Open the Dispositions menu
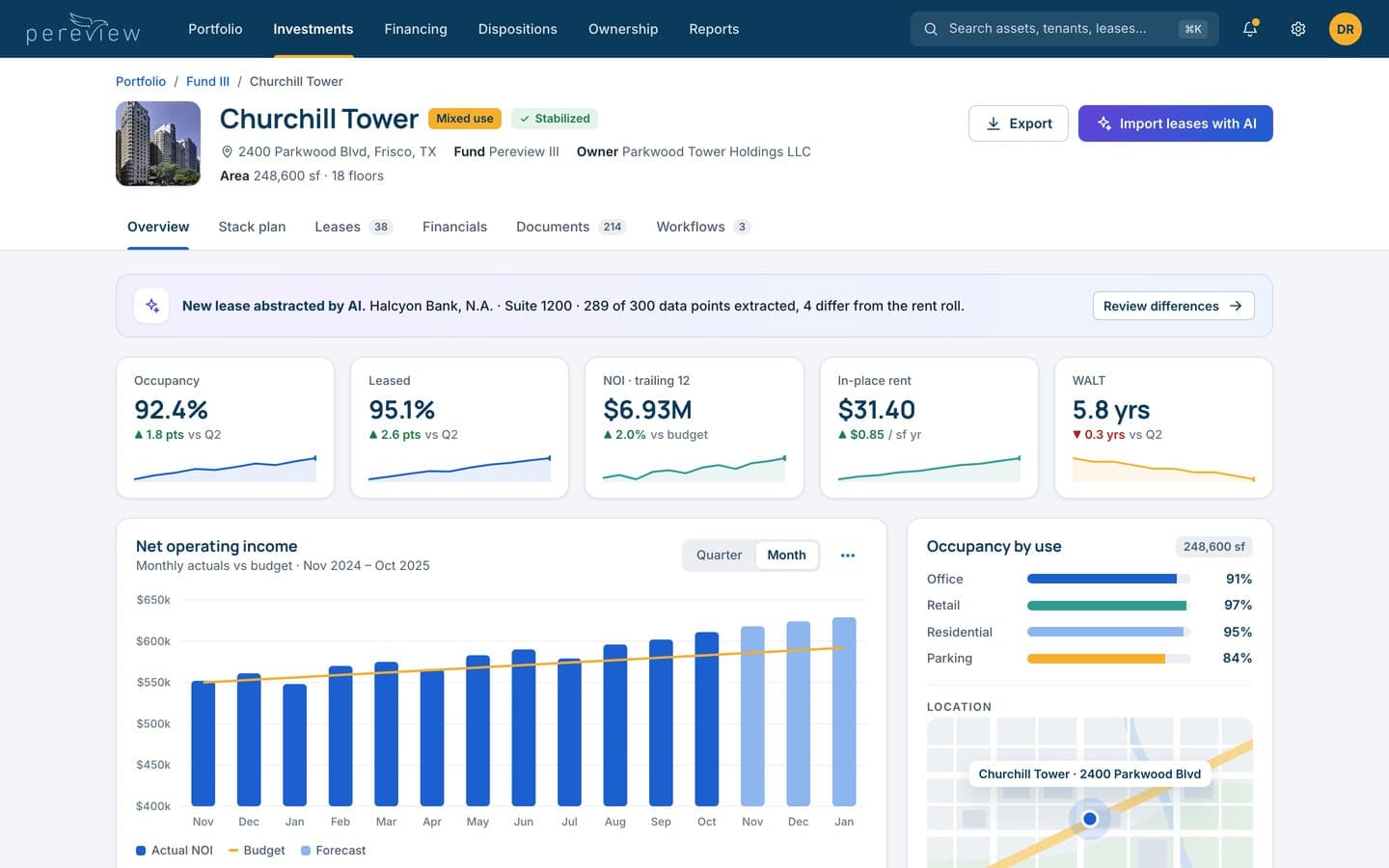Image resolution: width=1389 pixels, height=868 pixels. (518, 29)
